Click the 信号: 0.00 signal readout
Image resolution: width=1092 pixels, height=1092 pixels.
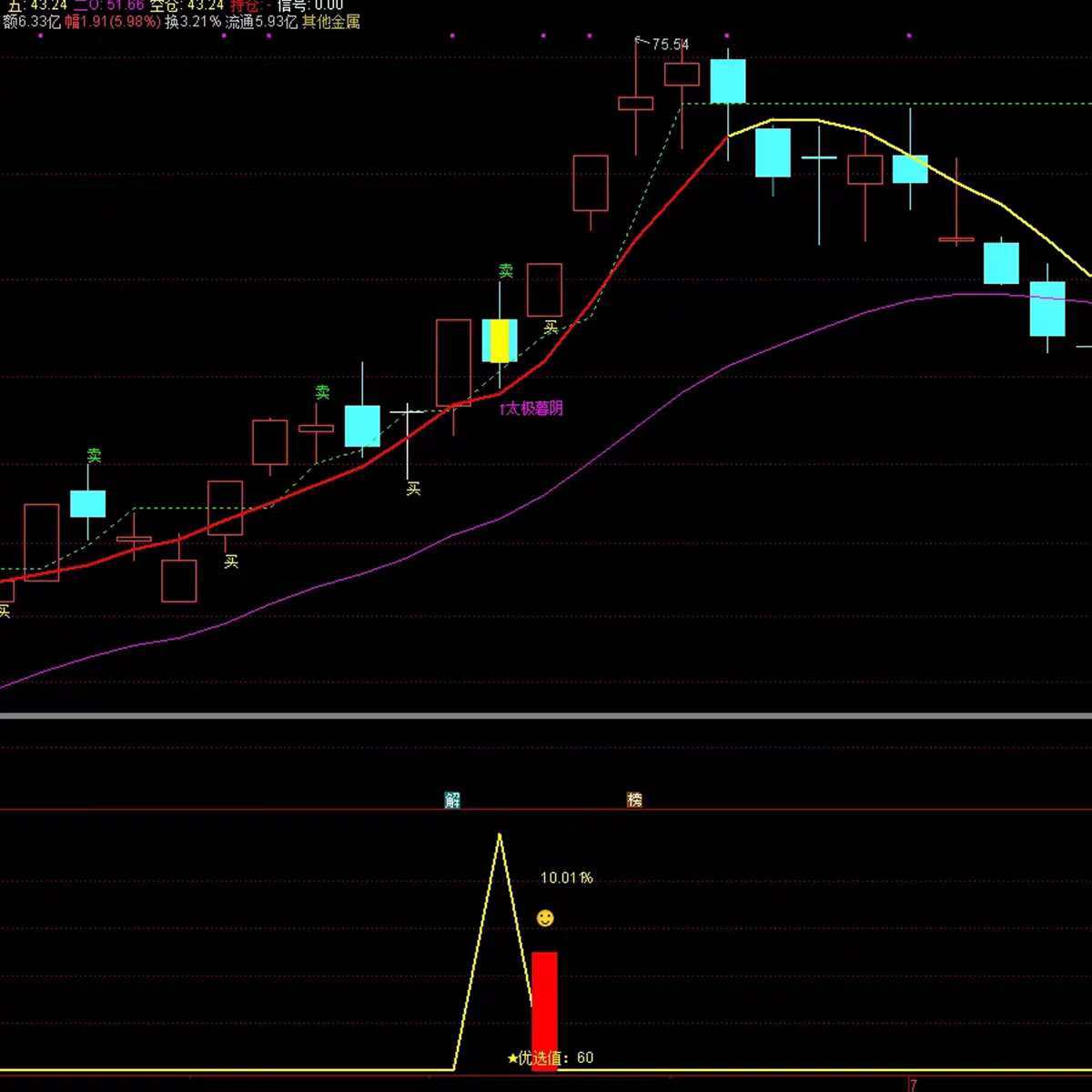[310, 5]
